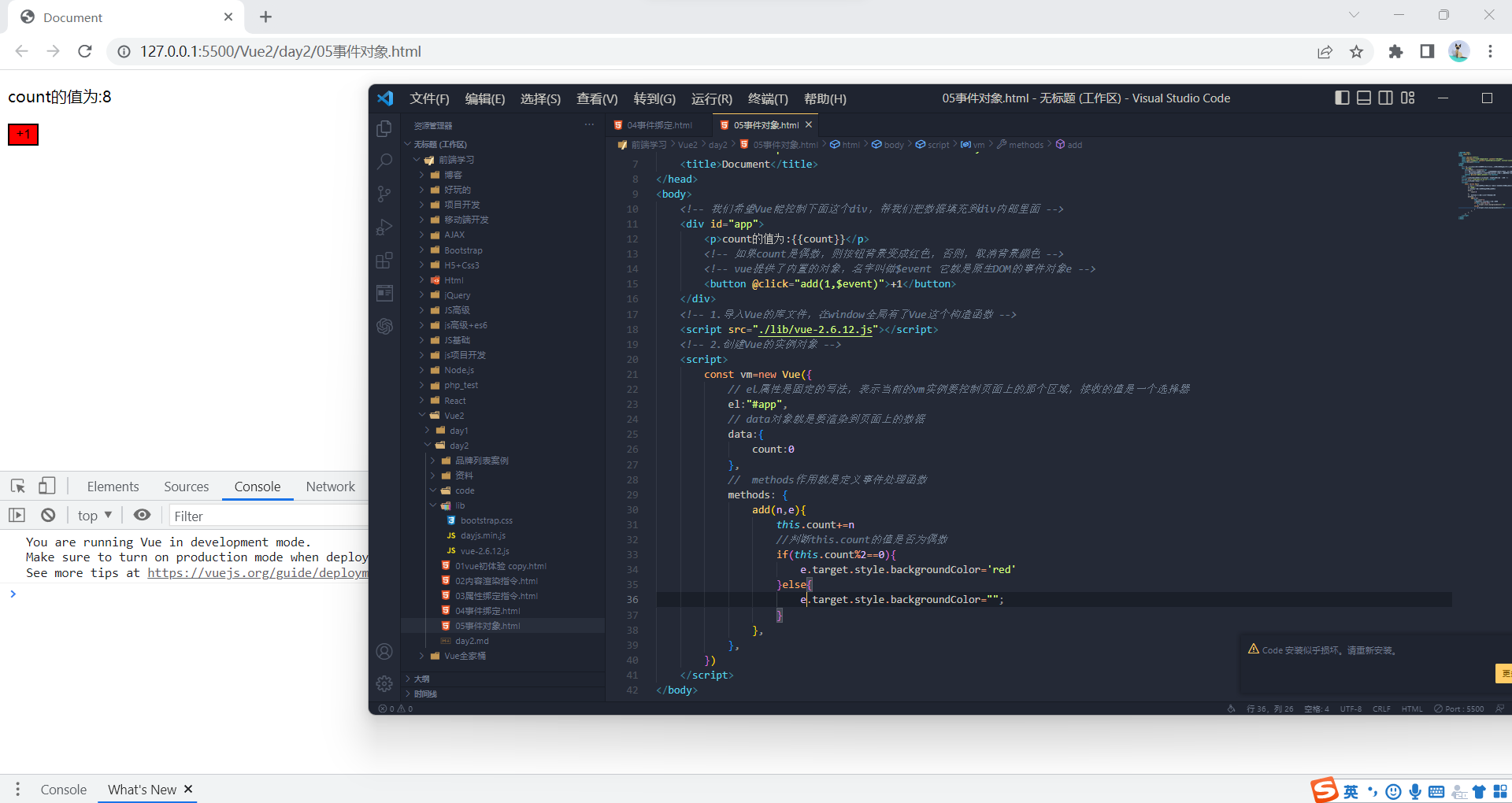Screen dimensions: 1512x803
Task: Switch to the DevTools Sources tab
Action: pos(187,487)
